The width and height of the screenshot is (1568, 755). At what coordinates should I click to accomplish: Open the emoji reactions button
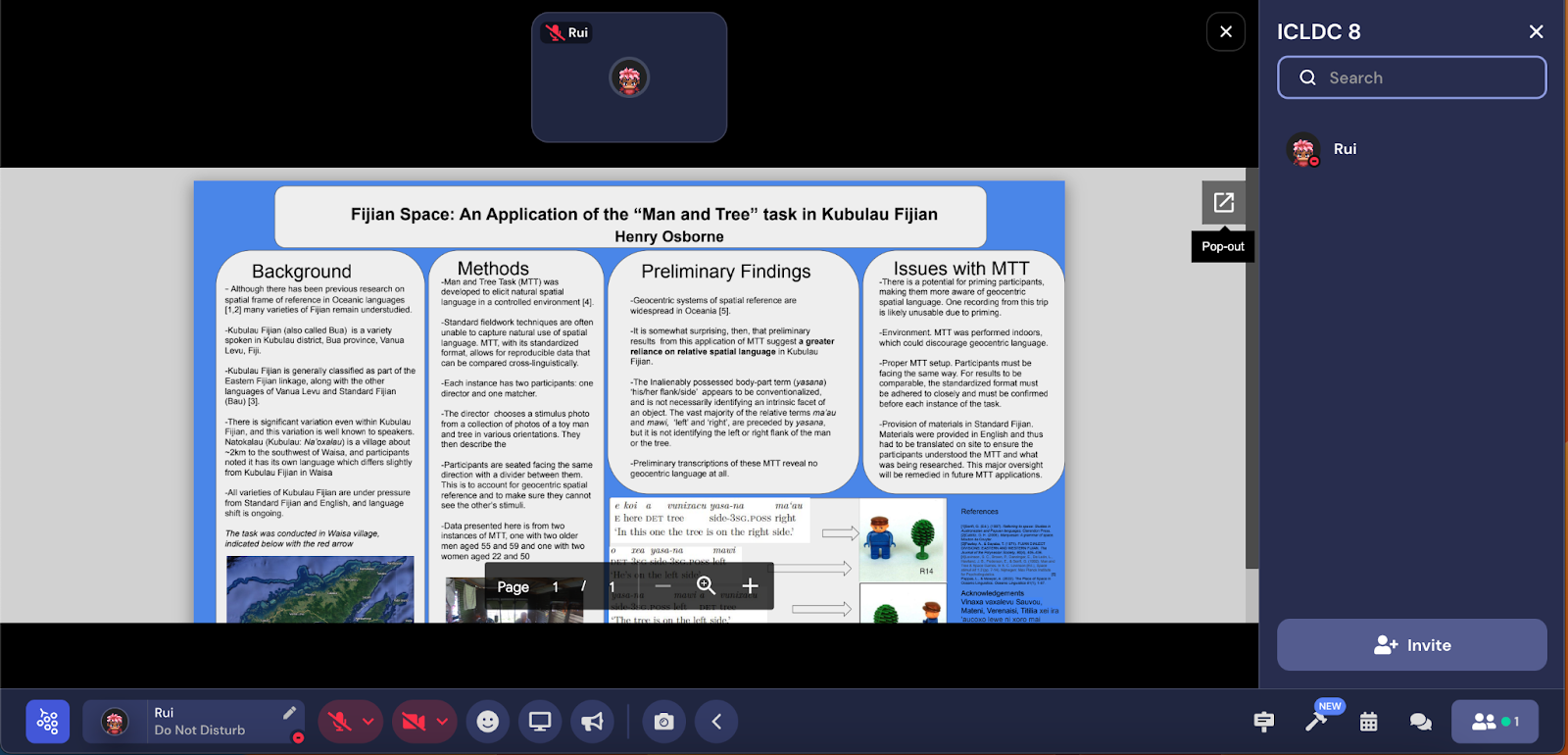(488, 722)
